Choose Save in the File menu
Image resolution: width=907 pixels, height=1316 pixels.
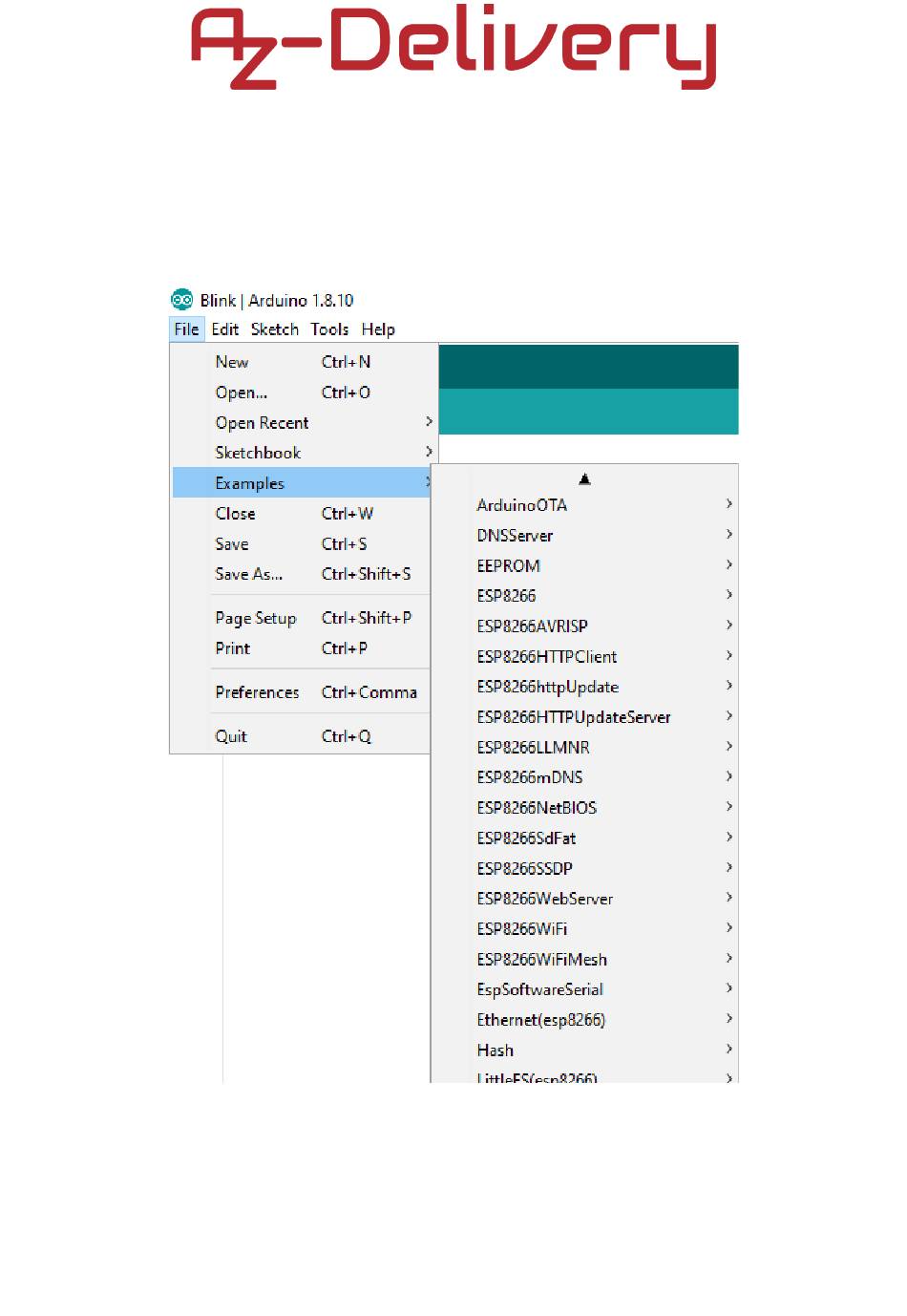(x=302, y=544)
